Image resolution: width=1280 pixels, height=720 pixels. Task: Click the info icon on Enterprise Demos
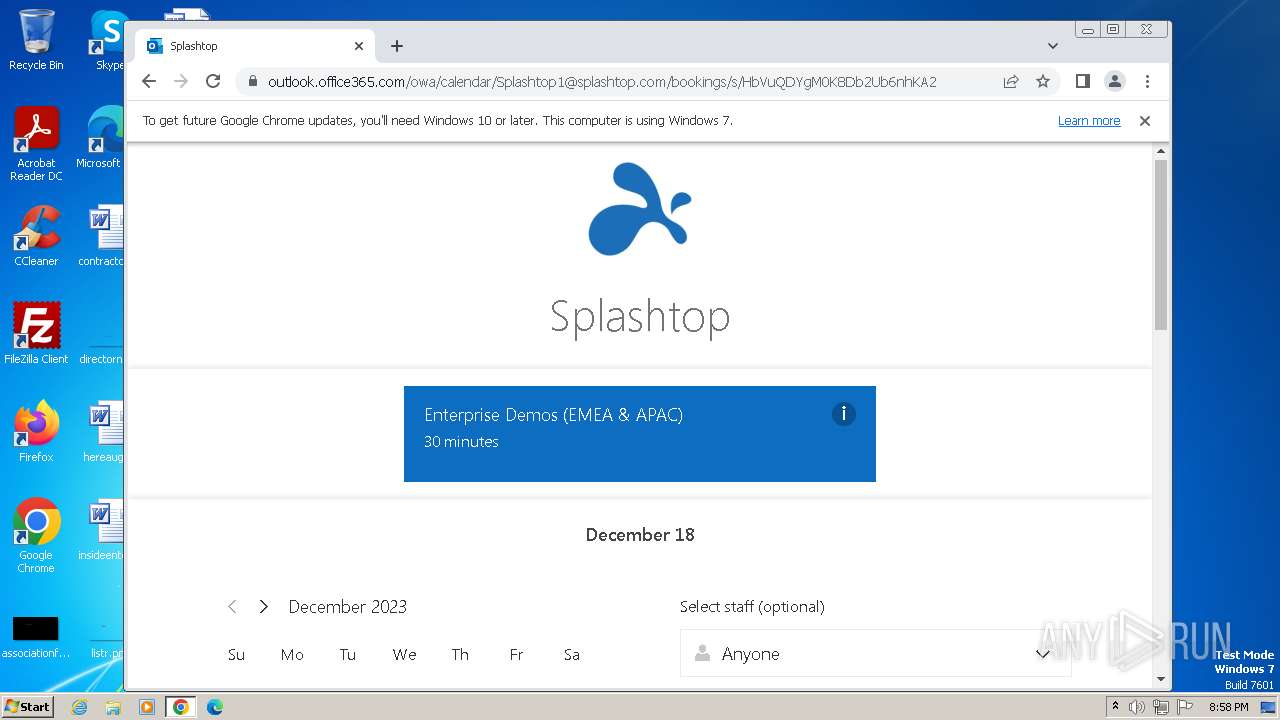click(x=844, y=414)
